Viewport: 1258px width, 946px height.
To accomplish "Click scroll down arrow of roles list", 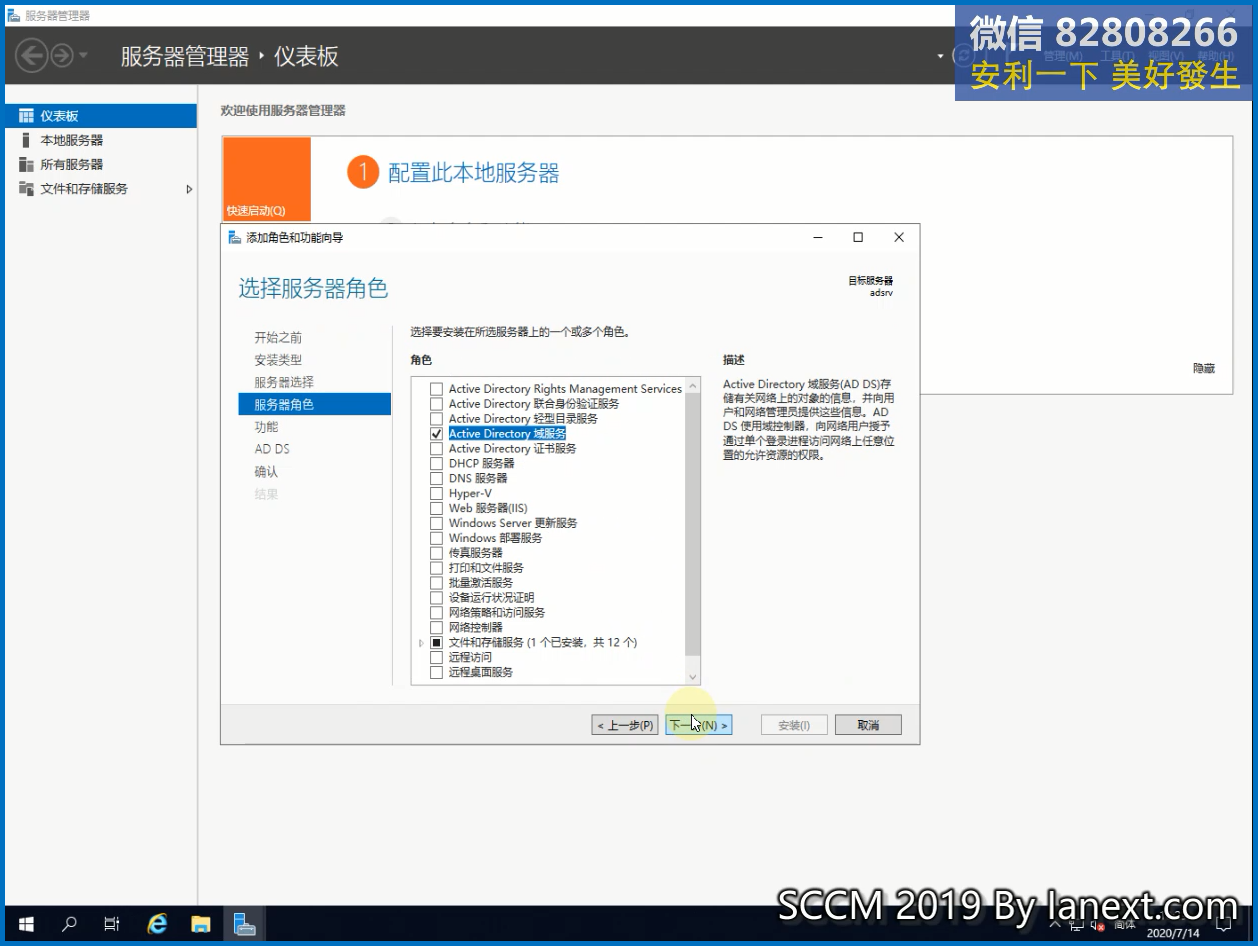I will point(693,677).
